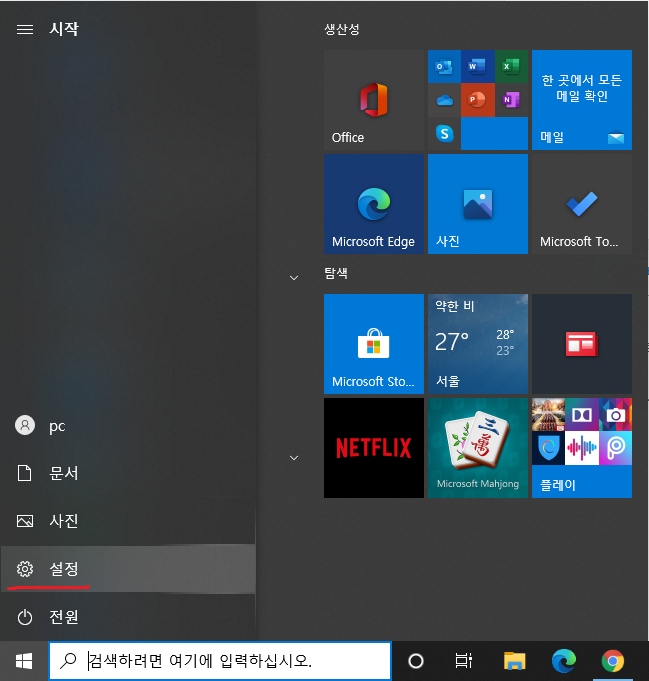Screen dimensions: 649x681
Task: Open the camera app in 플레이 folder
Action: [616, 415]
